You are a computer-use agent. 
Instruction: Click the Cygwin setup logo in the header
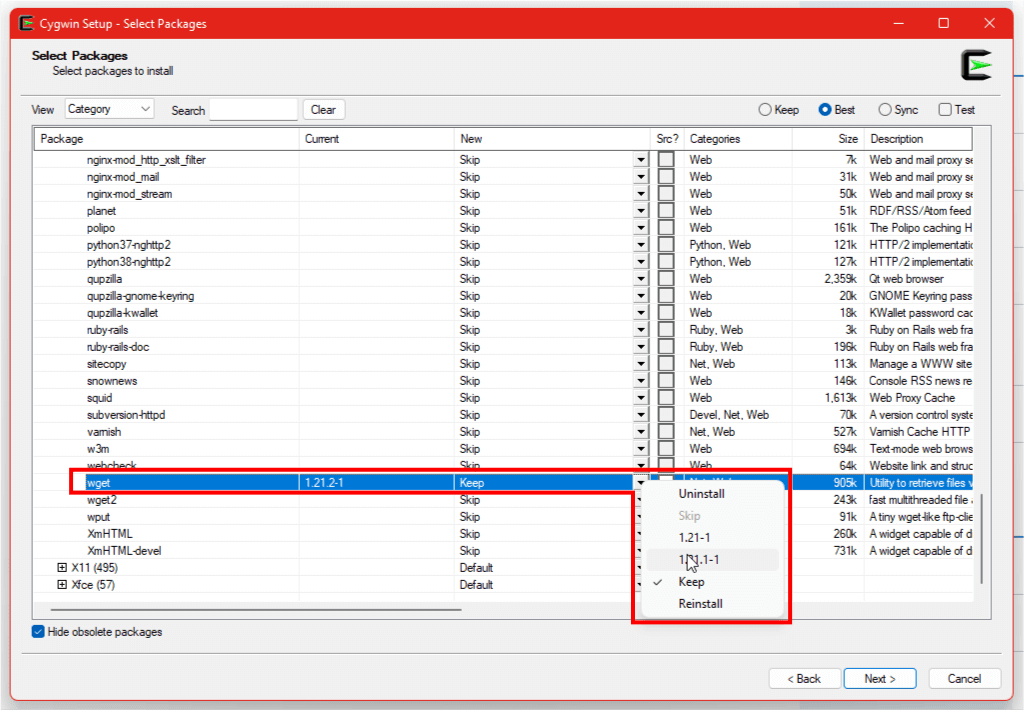click(976, 65)
